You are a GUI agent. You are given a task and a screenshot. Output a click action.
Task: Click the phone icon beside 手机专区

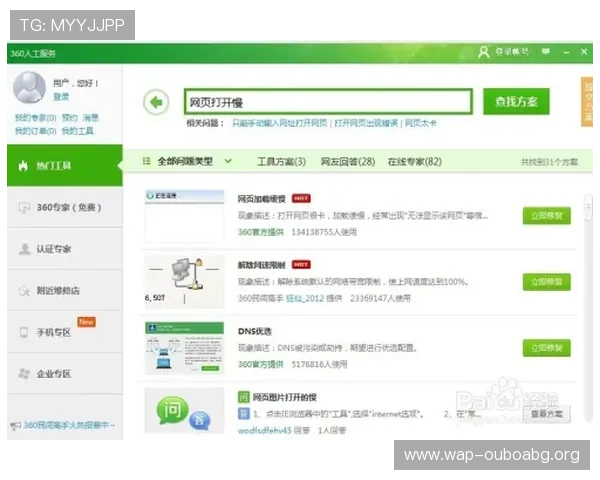(x=24, y=332)
